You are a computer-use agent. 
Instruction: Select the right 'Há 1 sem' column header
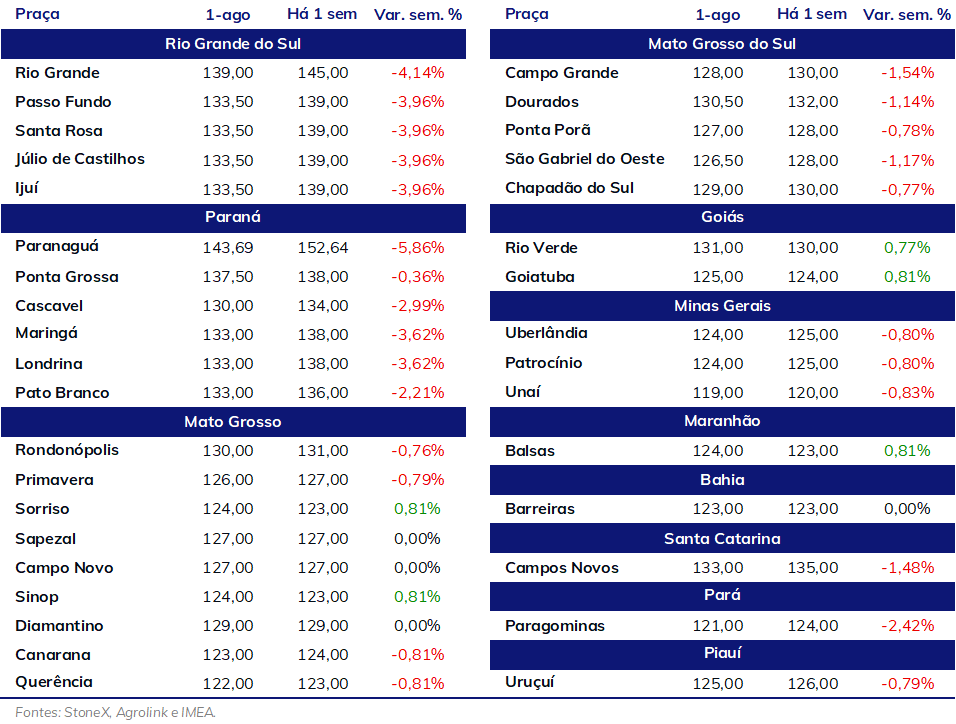(x=812, y=14)
